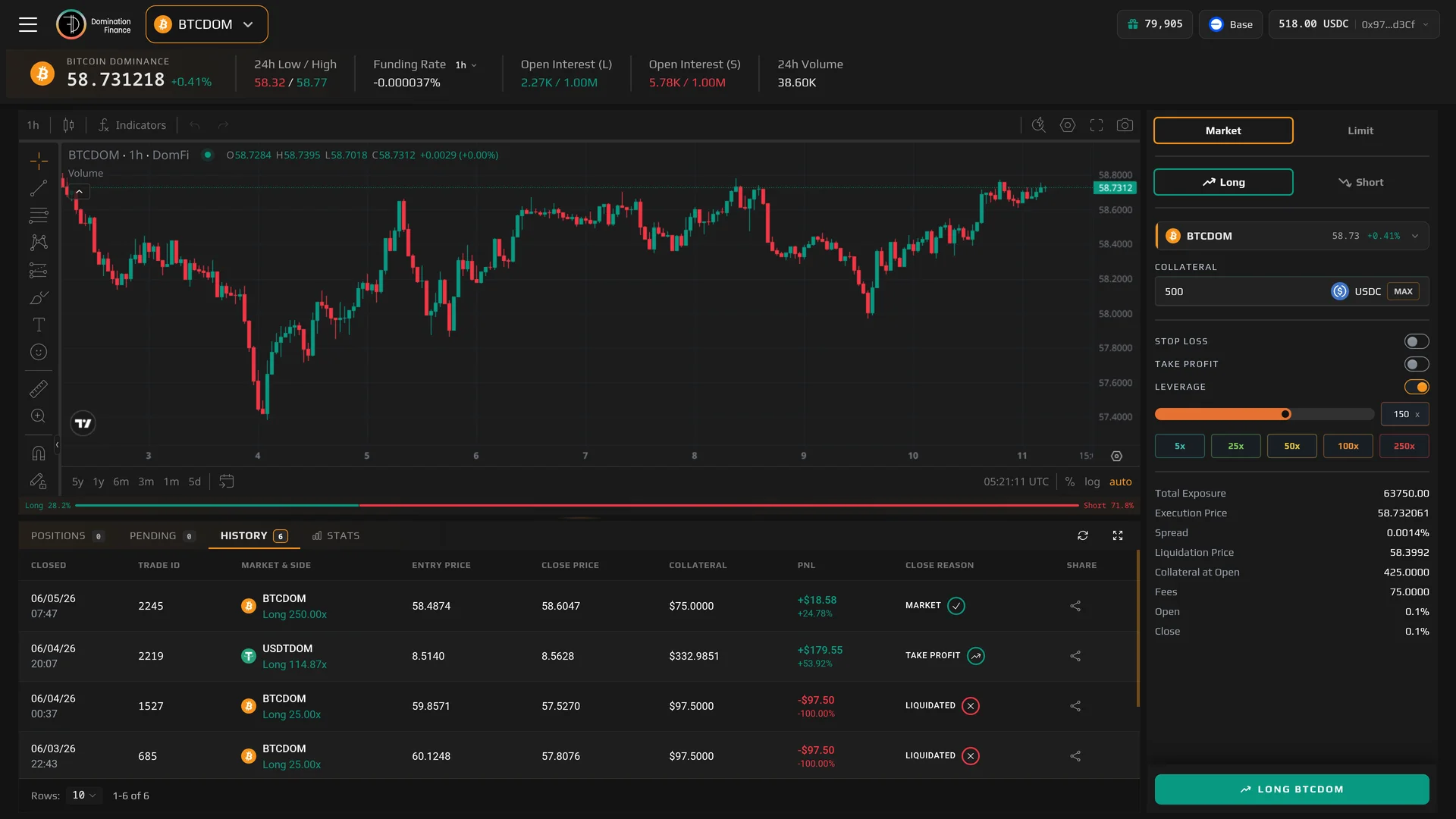Select the text annotation tool

pyautogui.click(x=39, y=325)
